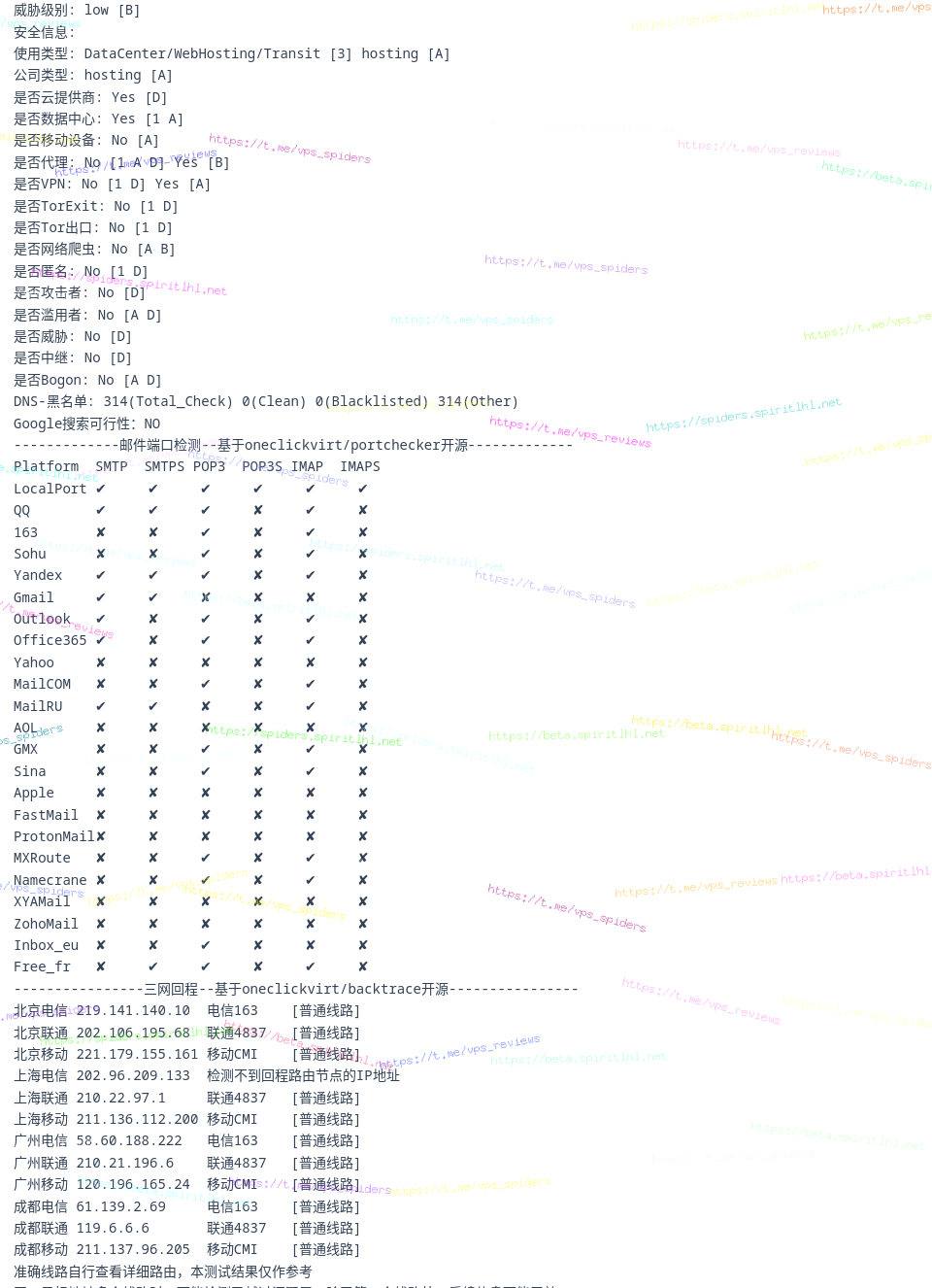Click the "Sohu" row label

[x=30, y=554]
